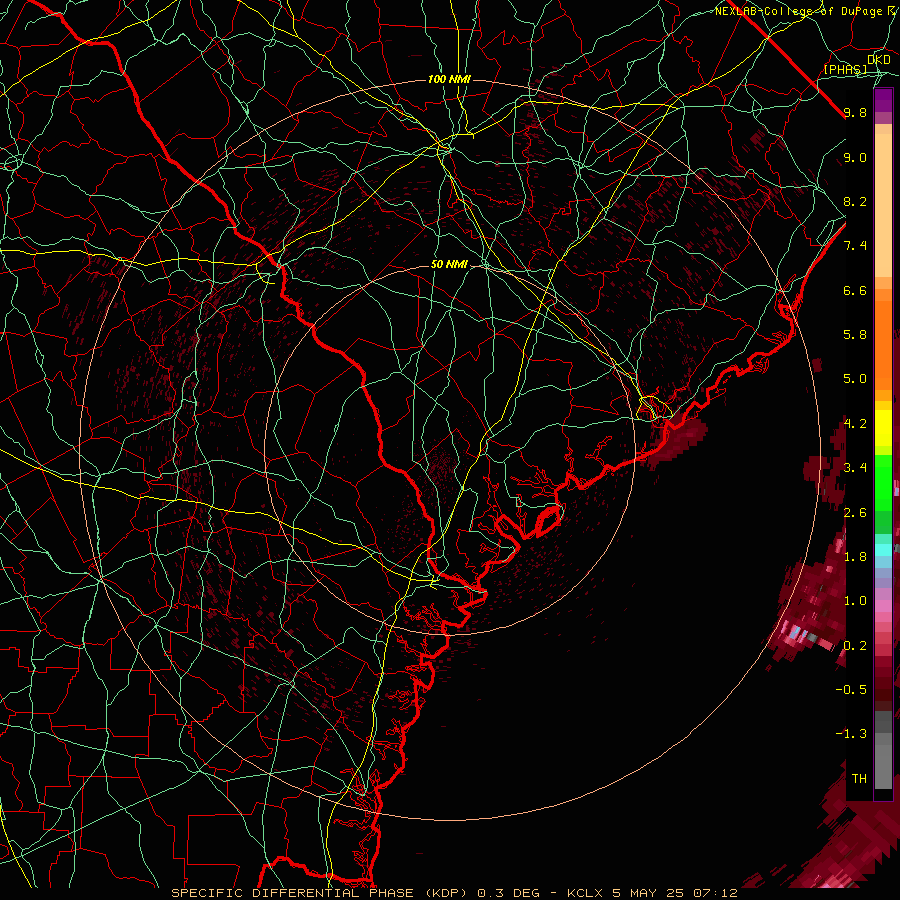Click the TH threshold label
This screenshot has width=900, height=900.
click(x=859, y=779)
